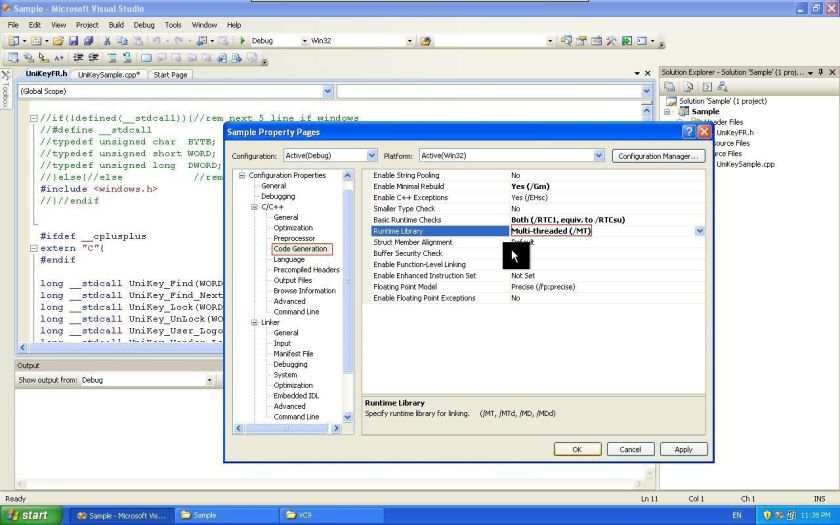Click the property tree horizontal scrollbar
The height and width of the screenshot is (525, 840).
pos(287,429)
